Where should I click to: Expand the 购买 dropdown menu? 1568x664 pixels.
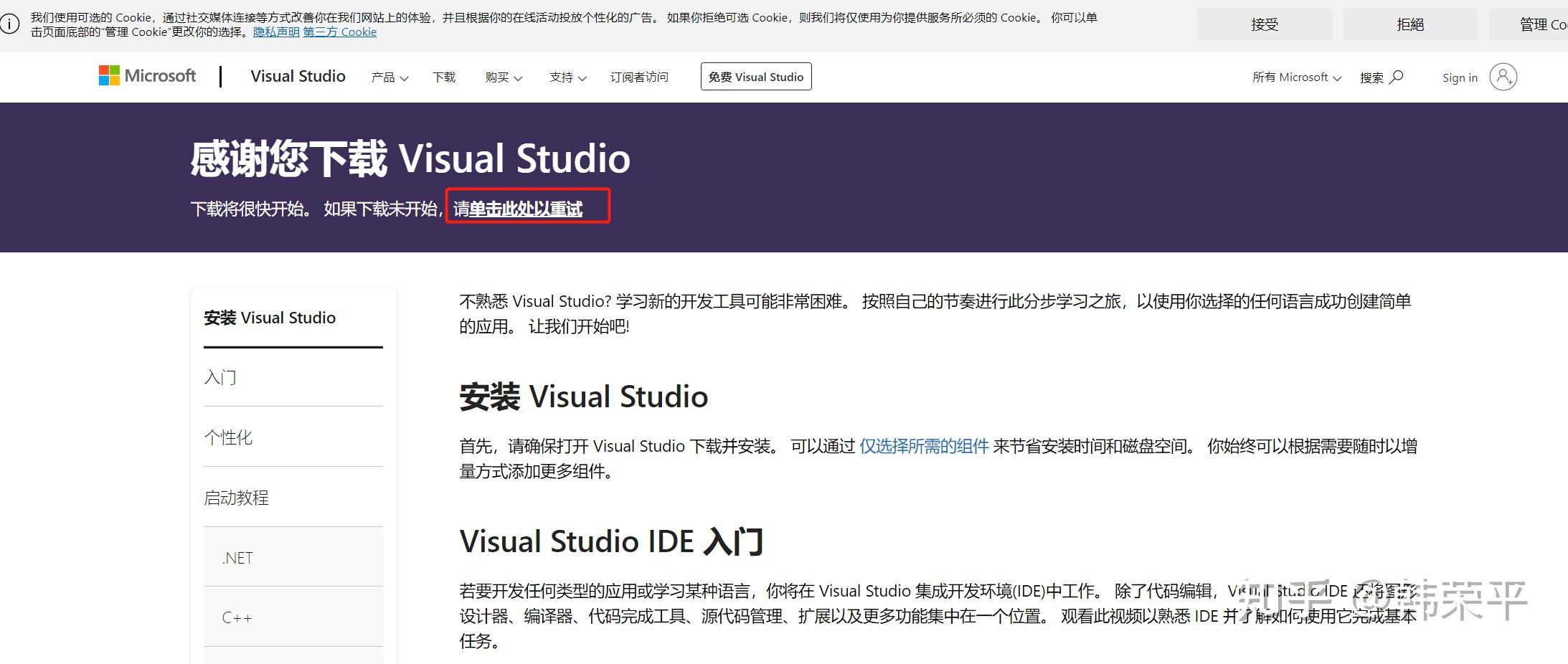504,77
